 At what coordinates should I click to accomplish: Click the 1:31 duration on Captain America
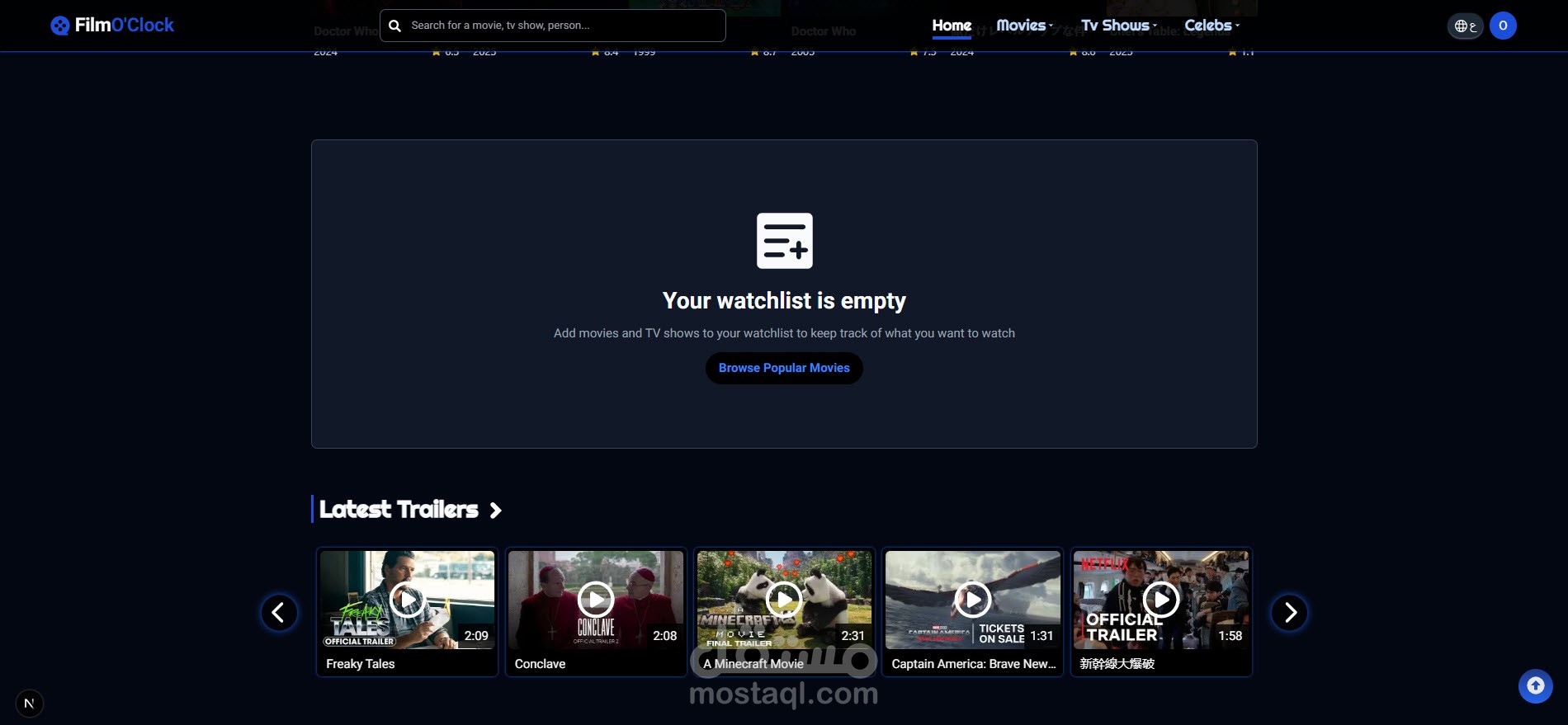point(1041,636)
